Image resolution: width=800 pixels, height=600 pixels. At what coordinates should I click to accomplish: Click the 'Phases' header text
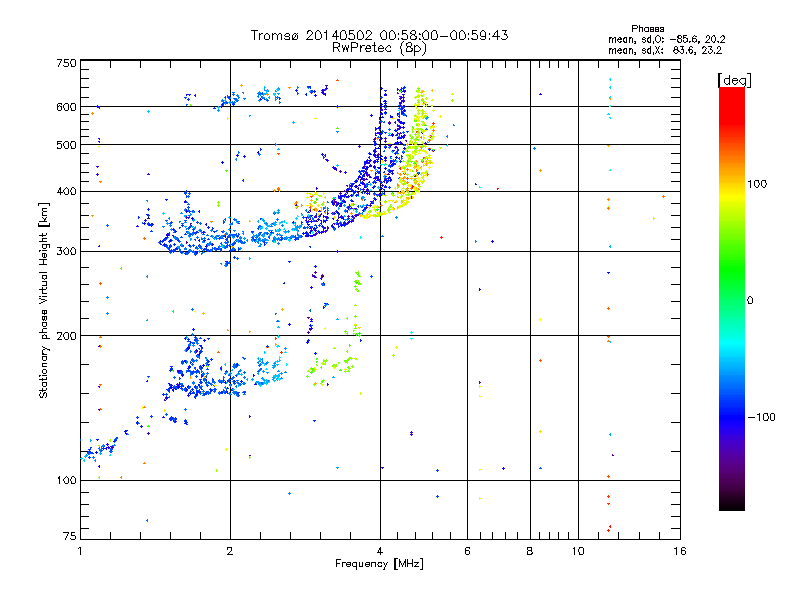tap(647, 29)
